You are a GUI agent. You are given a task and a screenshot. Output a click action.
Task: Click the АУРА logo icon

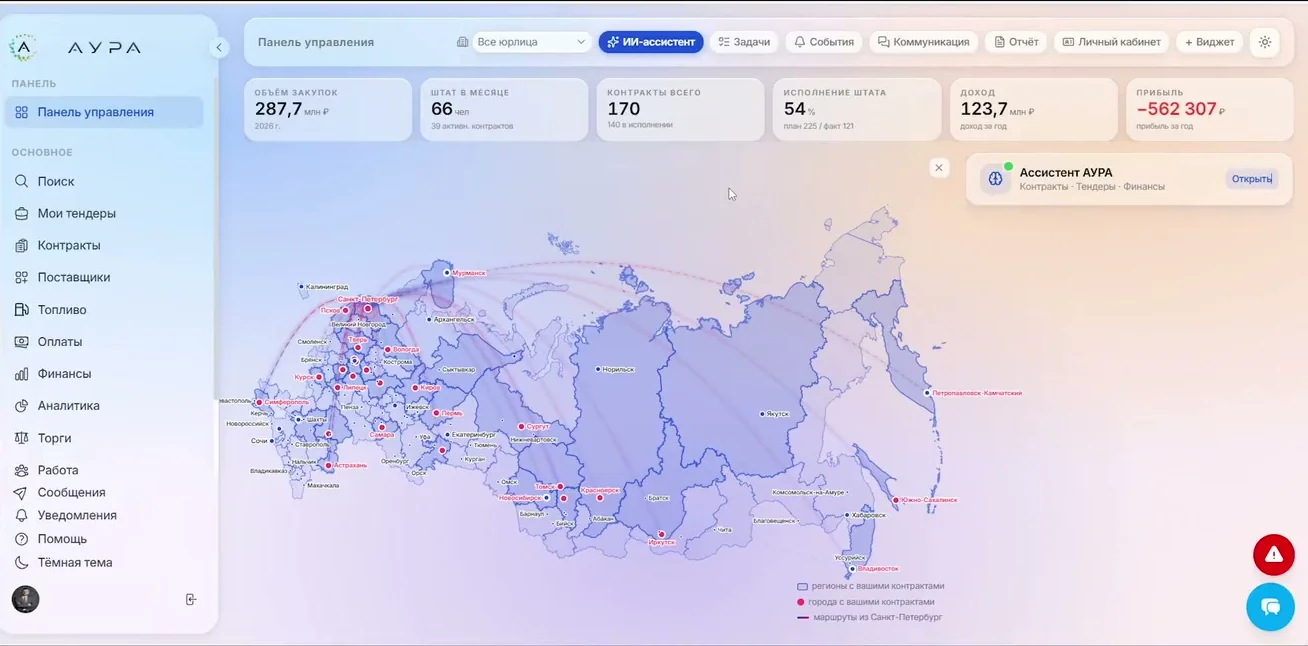tap(22, 46)
